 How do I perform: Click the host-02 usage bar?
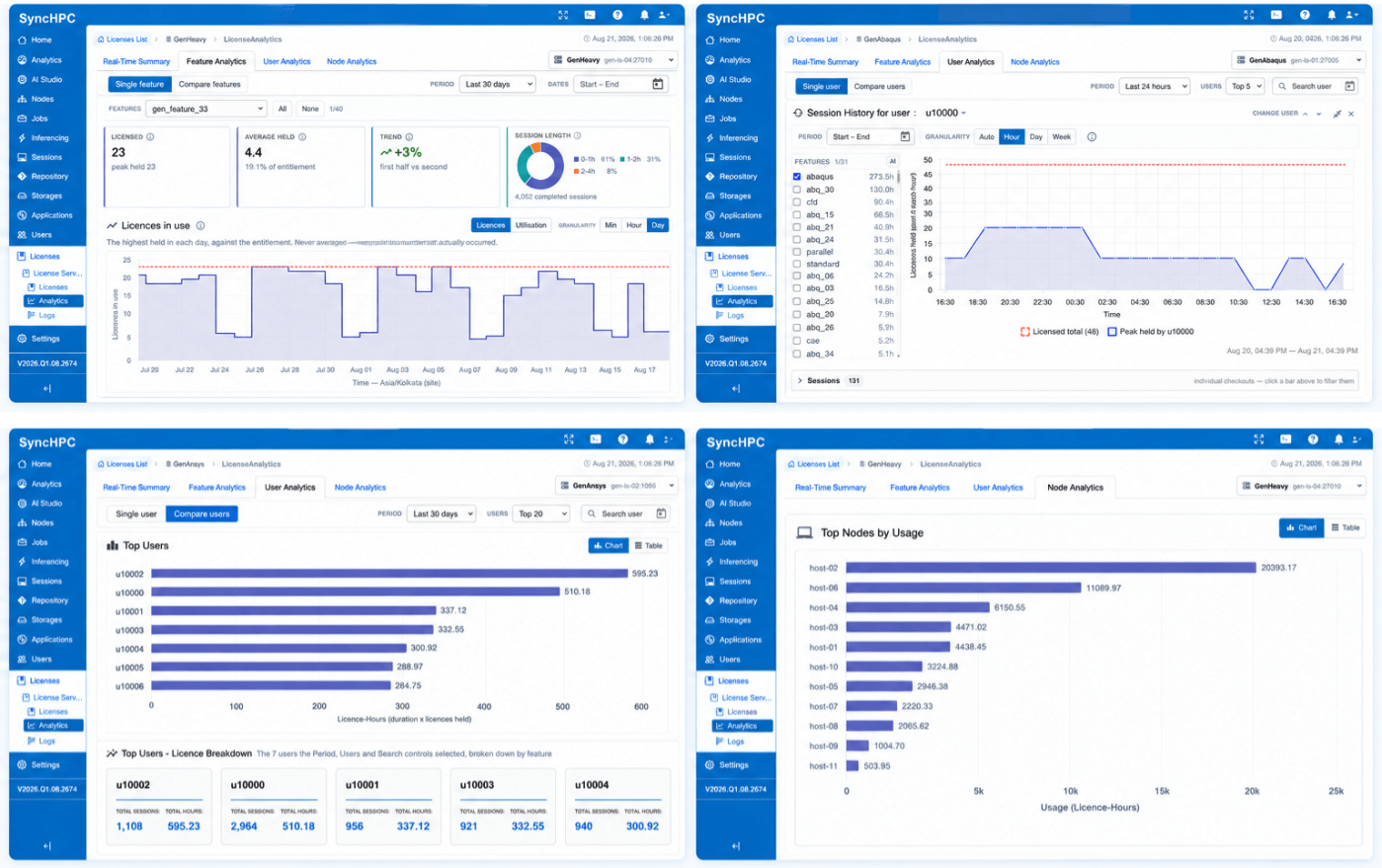[1051, 568]
